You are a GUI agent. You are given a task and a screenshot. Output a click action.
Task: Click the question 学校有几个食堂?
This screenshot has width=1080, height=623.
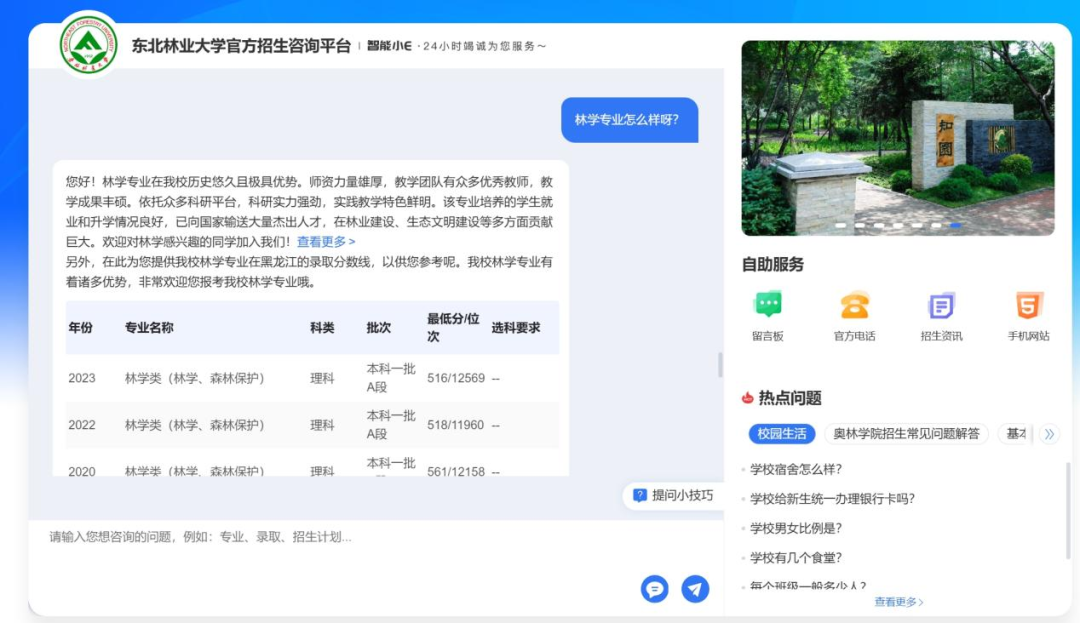796,558
